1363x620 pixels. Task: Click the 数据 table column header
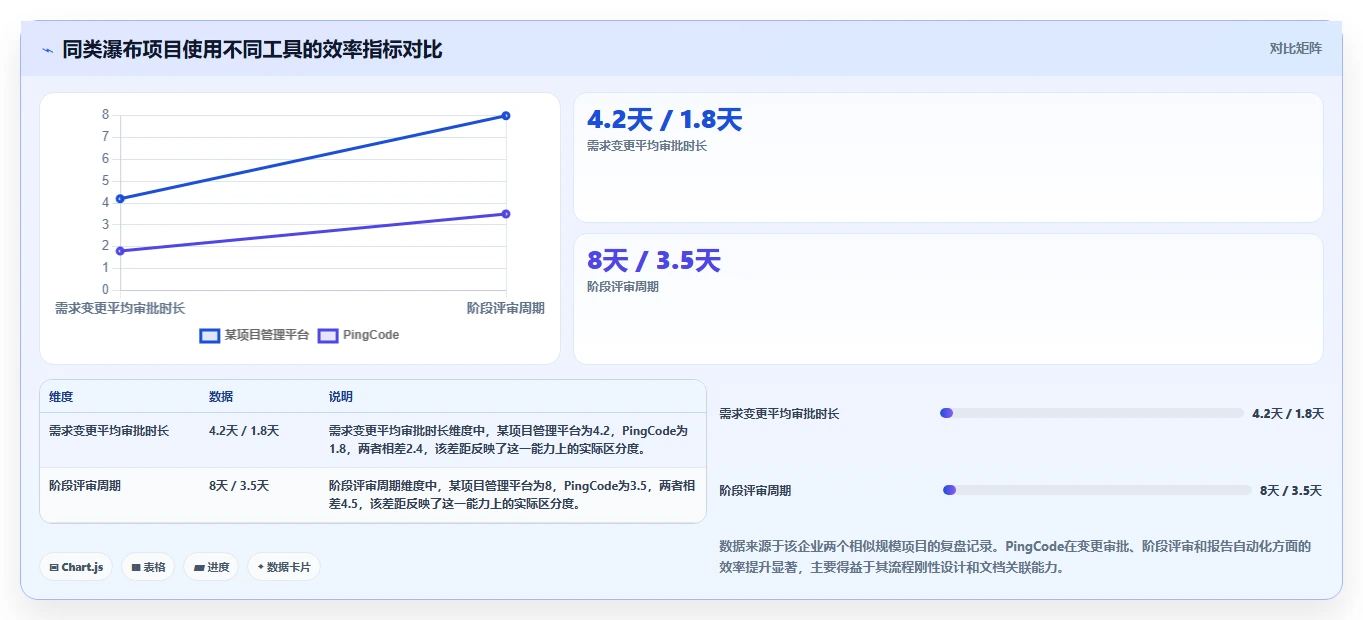click(x=221, y=397)
